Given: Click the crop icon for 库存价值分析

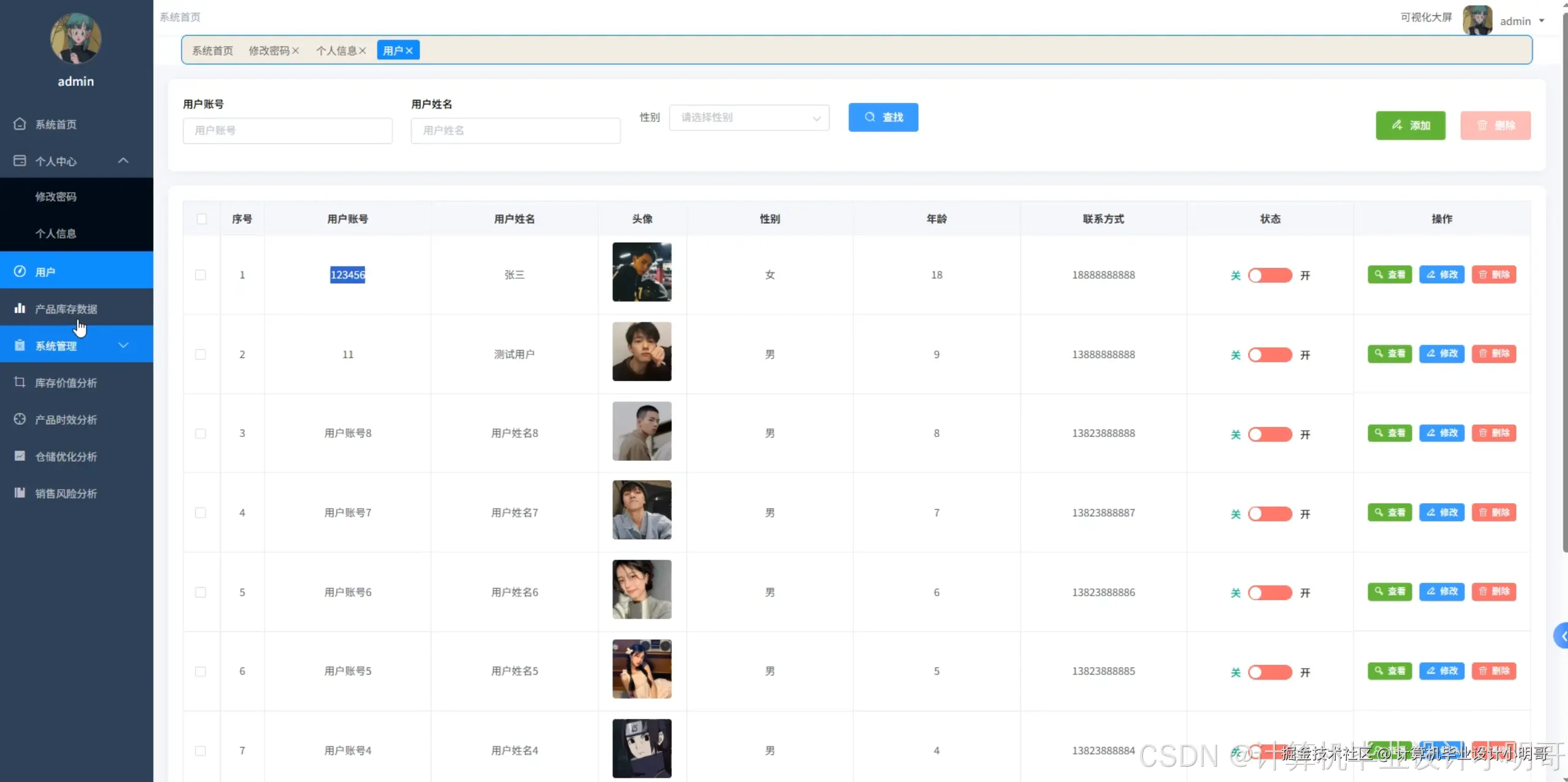Looking at the screenshot, I should coord(20,382).
